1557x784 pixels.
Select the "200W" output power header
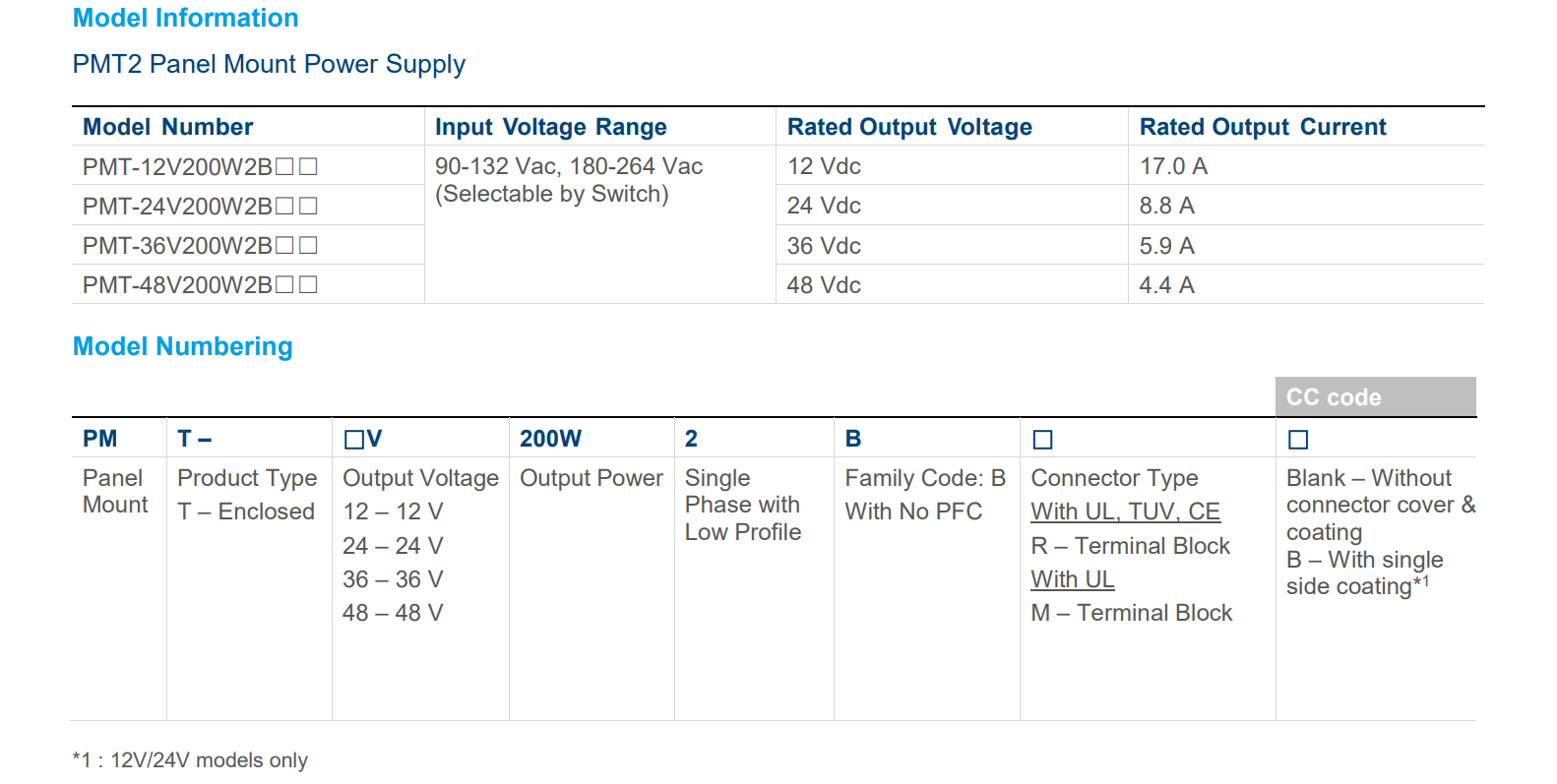pyautogui.click(x=550, y=439)
